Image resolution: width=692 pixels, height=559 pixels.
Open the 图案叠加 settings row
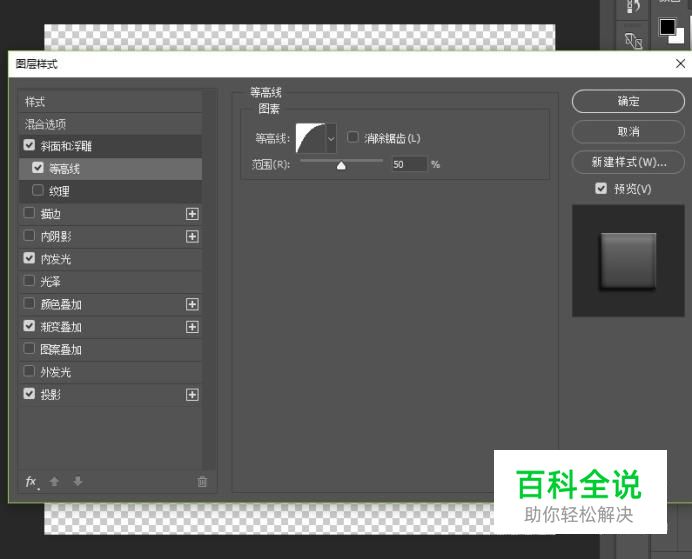[x=110, y=349]
